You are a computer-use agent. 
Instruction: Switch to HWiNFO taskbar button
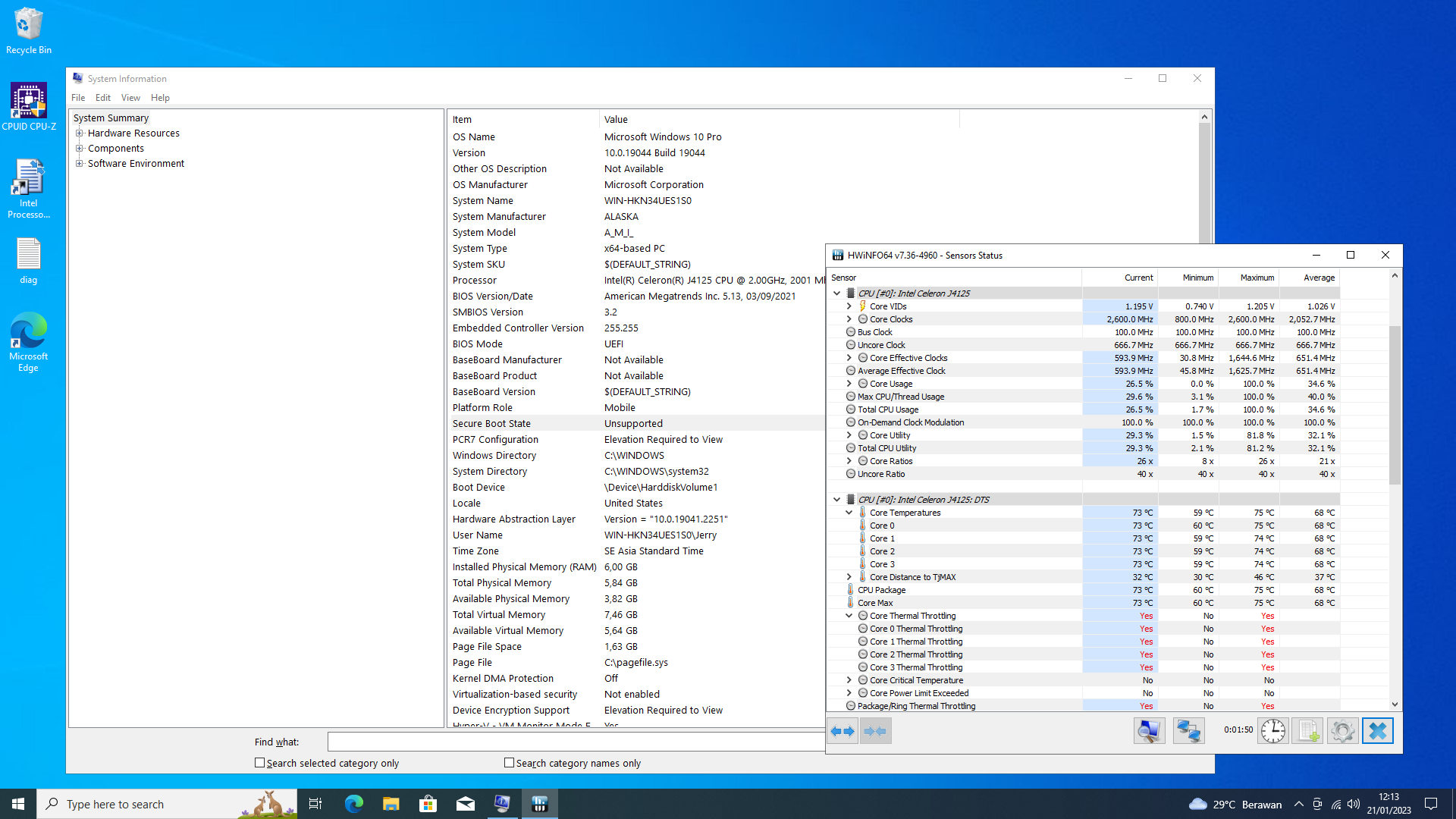(x=539, y=804)
